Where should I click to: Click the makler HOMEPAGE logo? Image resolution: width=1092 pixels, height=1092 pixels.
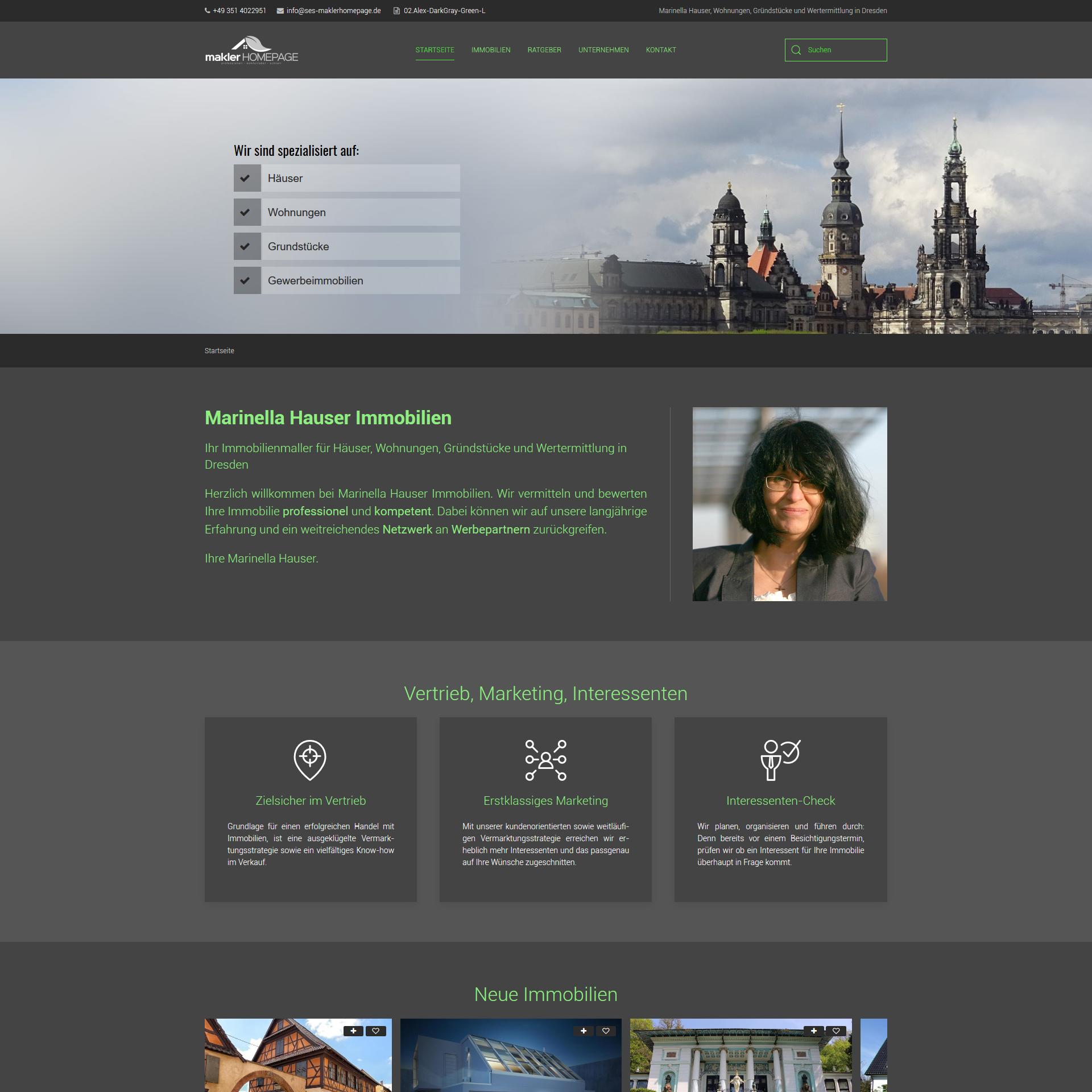tap(251, 51)
